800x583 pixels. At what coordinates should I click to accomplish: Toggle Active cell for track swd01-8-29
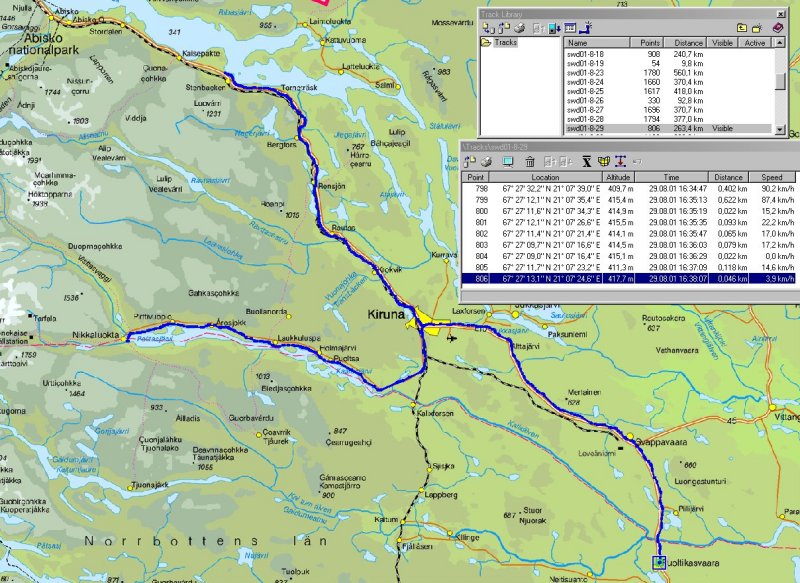[x=755, y=129]
